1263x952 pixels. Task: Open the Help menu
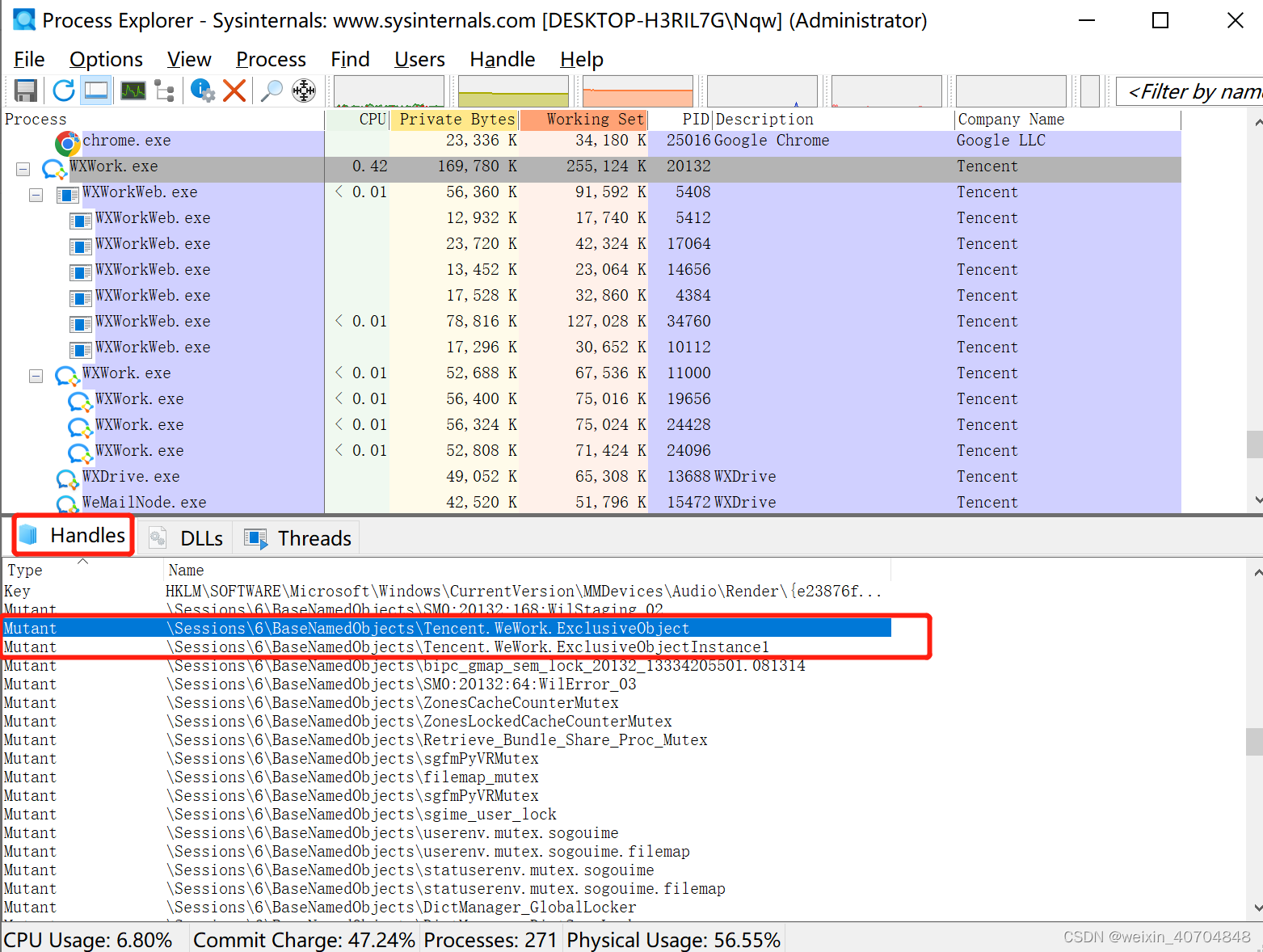click(x=582, y=60)
